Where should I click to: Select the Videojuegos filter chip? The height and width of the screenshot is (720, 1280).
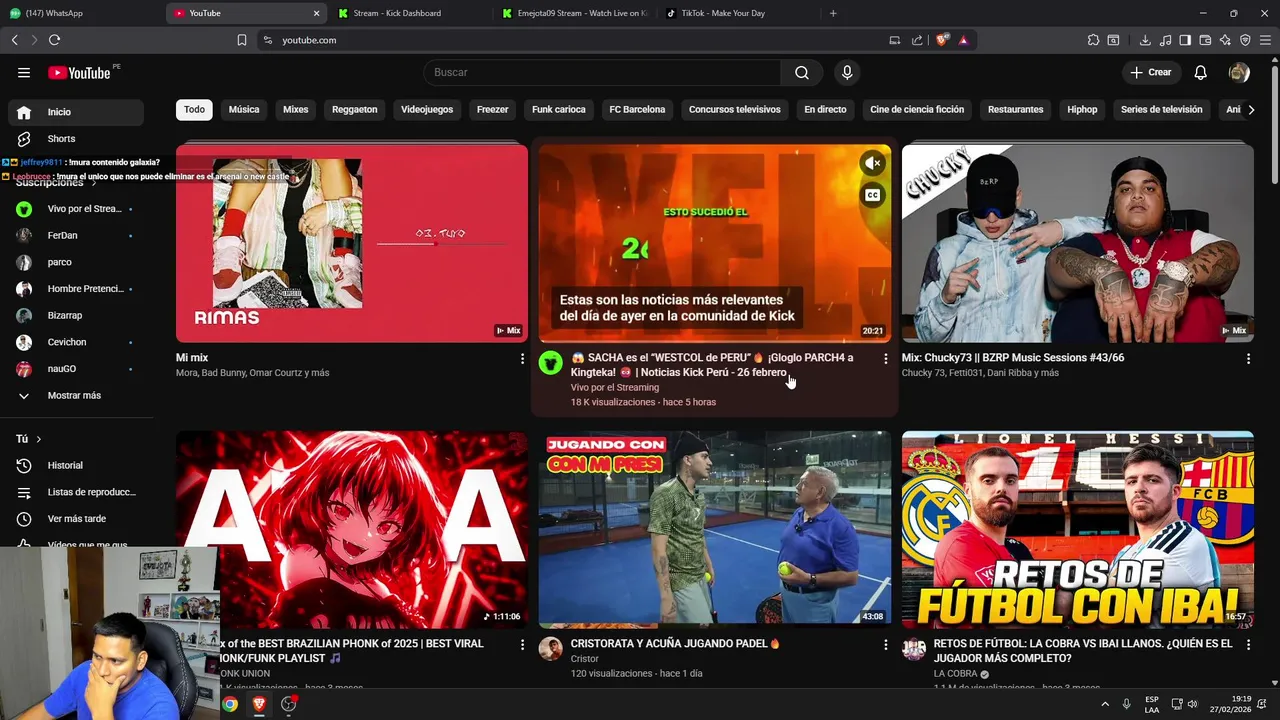point(427,109)
